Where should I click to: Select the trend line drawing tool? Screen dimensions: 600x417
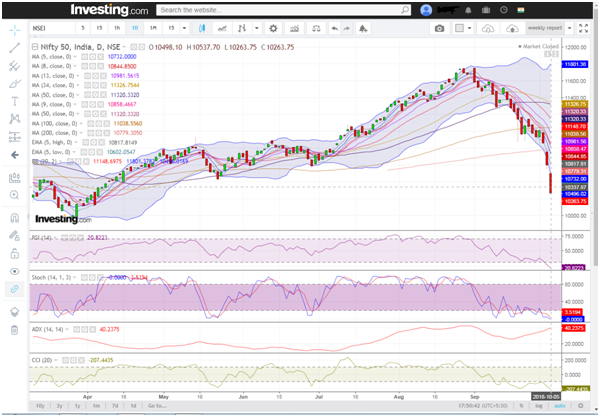point(15,48)
